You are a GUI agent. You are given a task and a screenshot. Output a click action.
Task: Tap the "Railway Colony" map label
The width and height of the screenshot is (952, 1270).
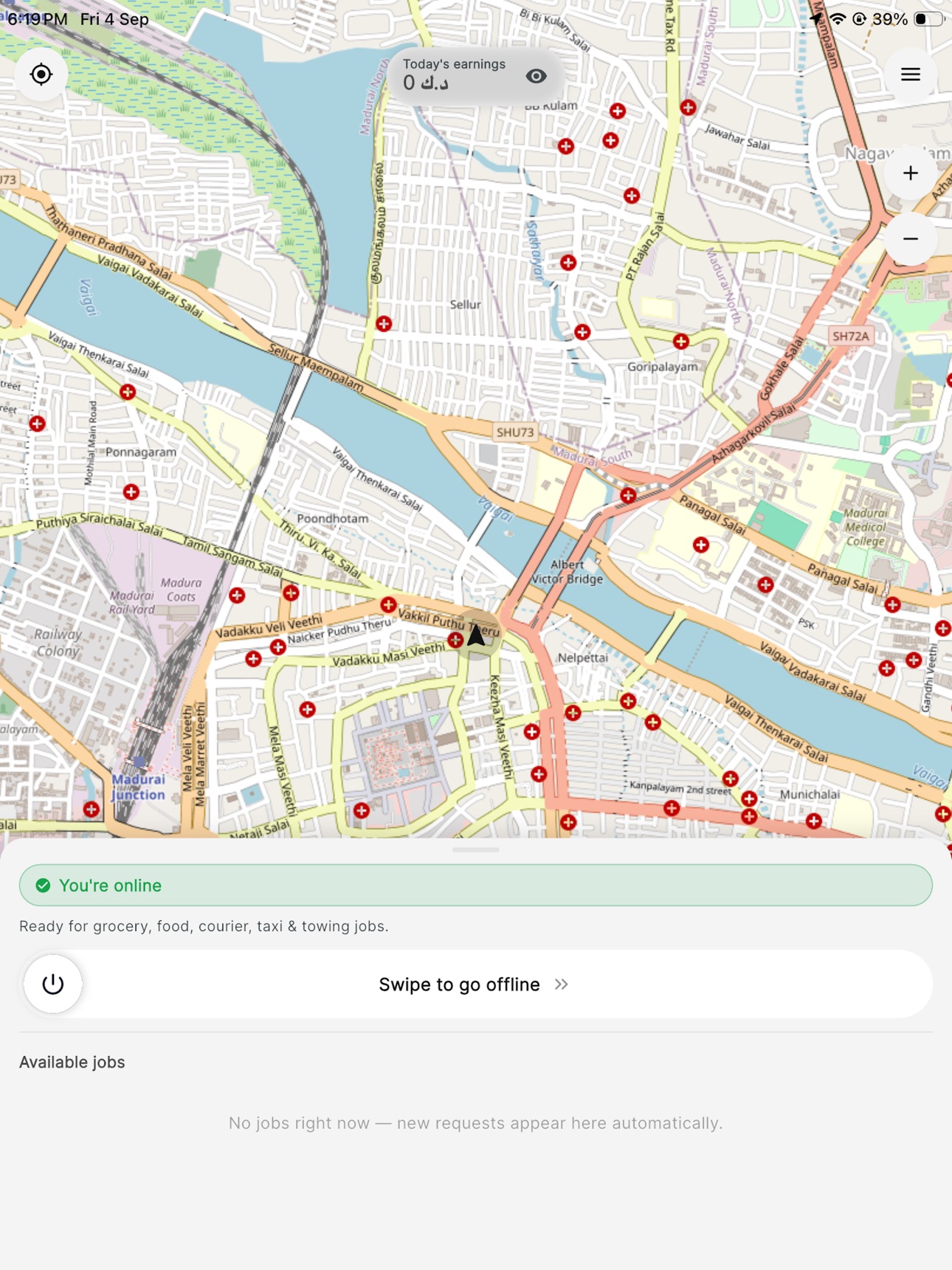[58, 643]
